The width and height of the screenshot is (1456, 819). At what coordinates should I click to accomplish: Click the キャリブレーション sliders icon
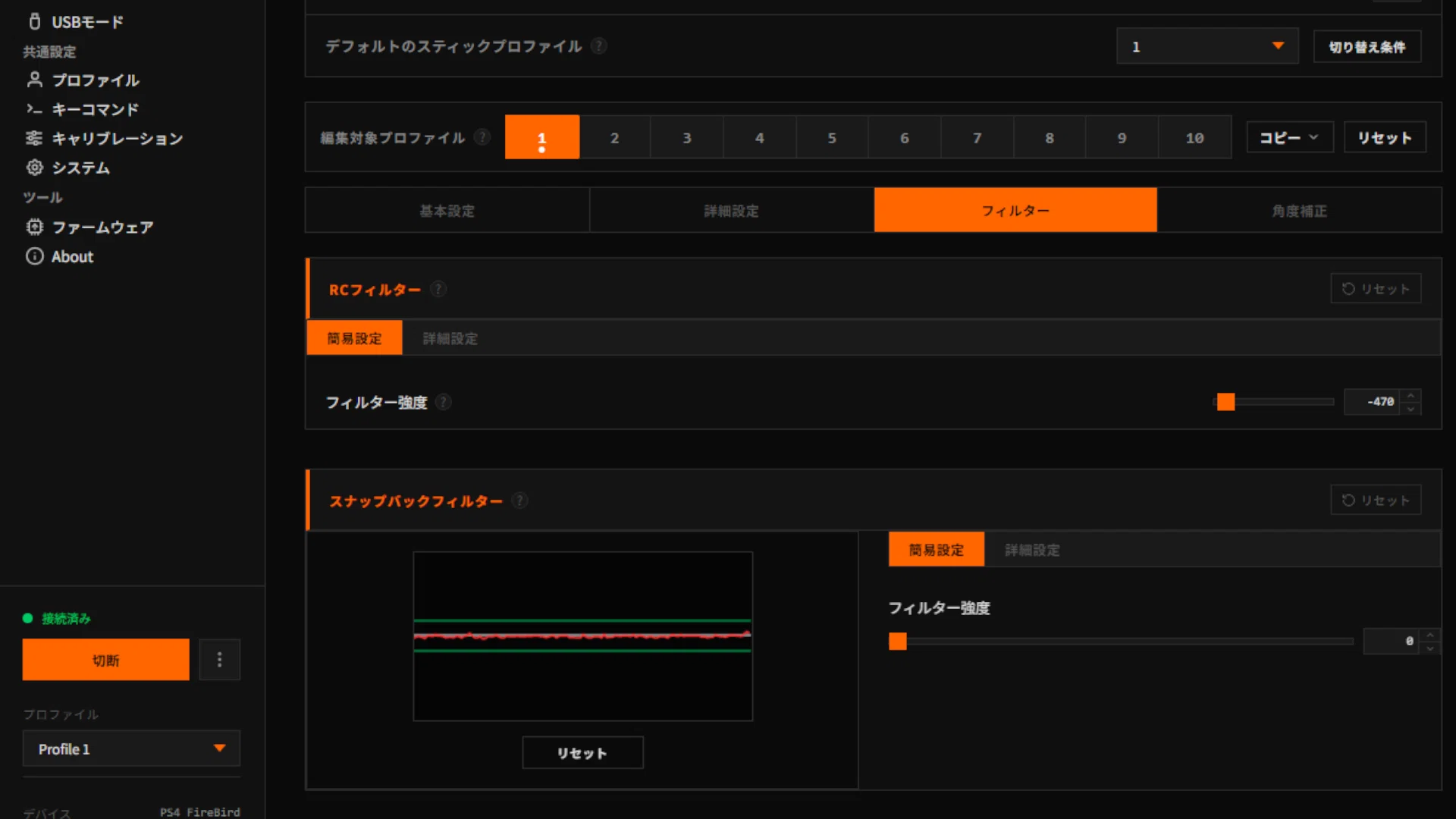34,138
